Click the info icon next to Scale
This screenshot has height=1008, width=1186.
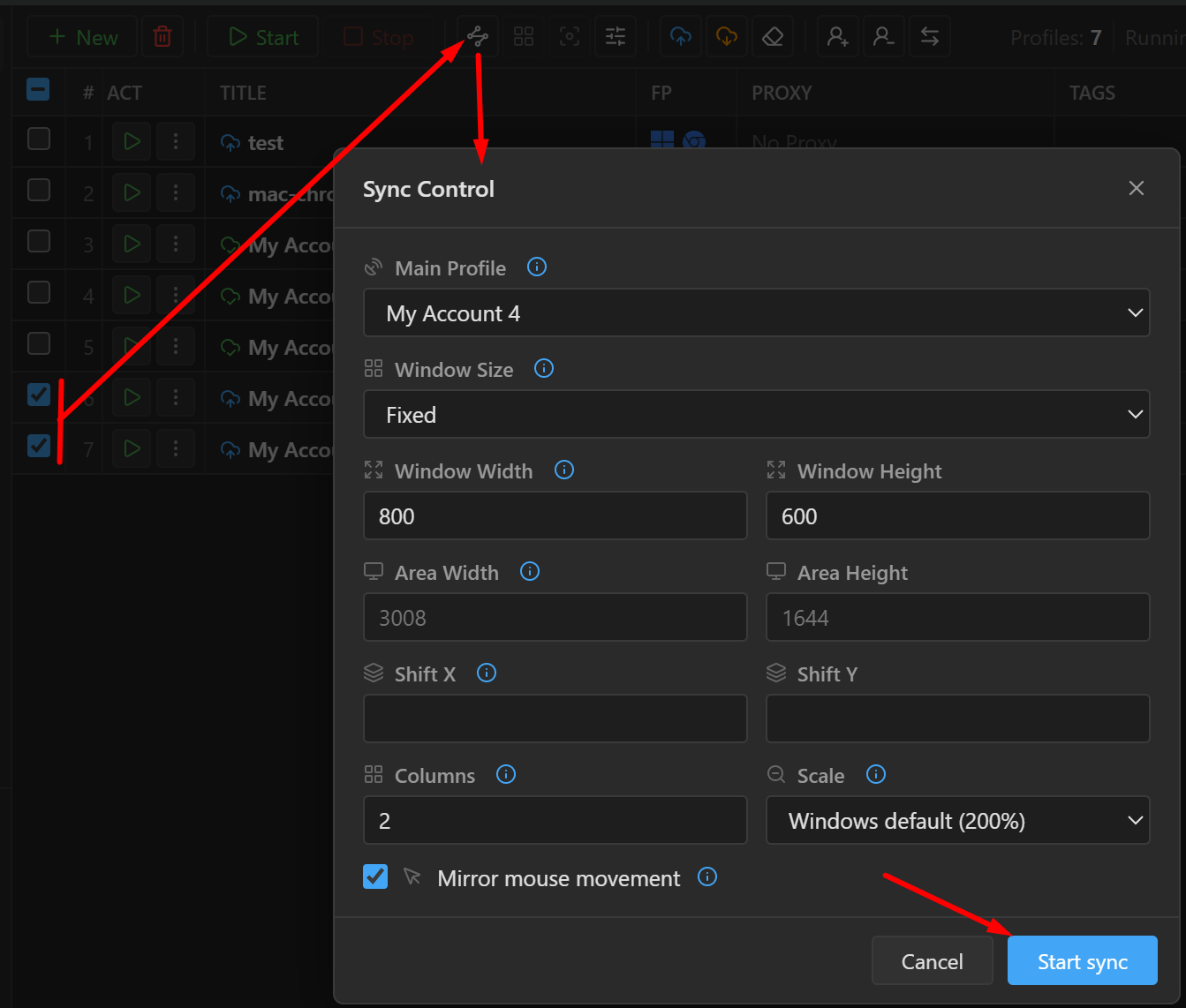pos(876,774)
